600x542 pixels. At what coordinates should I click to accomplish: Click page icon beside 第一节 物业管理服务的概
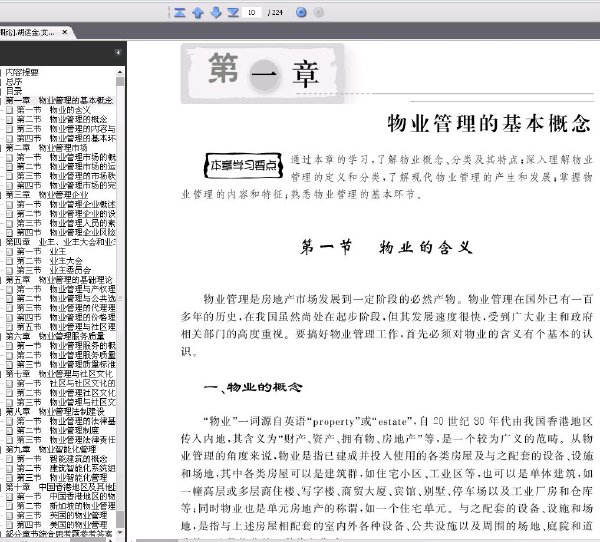pyautogui.click(x=10, y=346)
